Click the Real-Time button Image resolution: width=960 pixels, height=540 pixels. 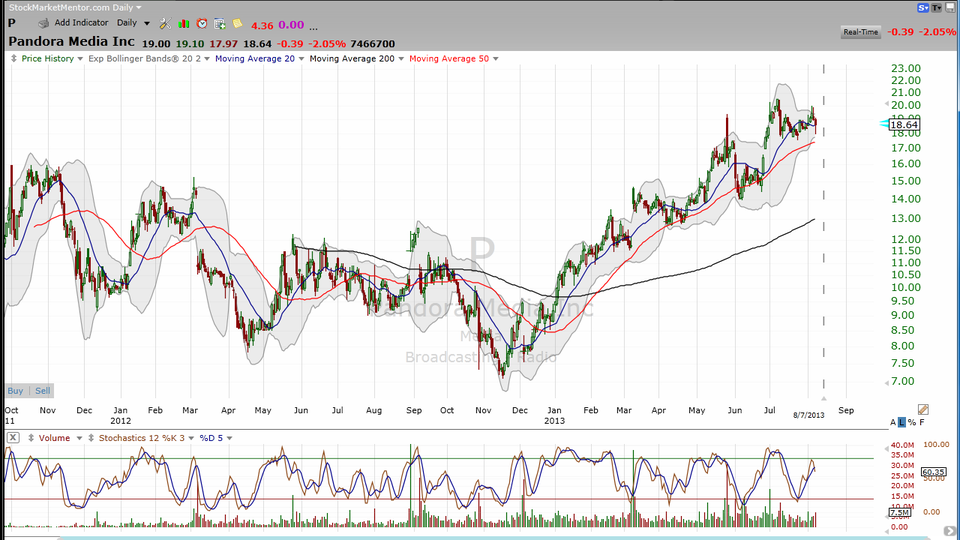(x=860, y=32)
